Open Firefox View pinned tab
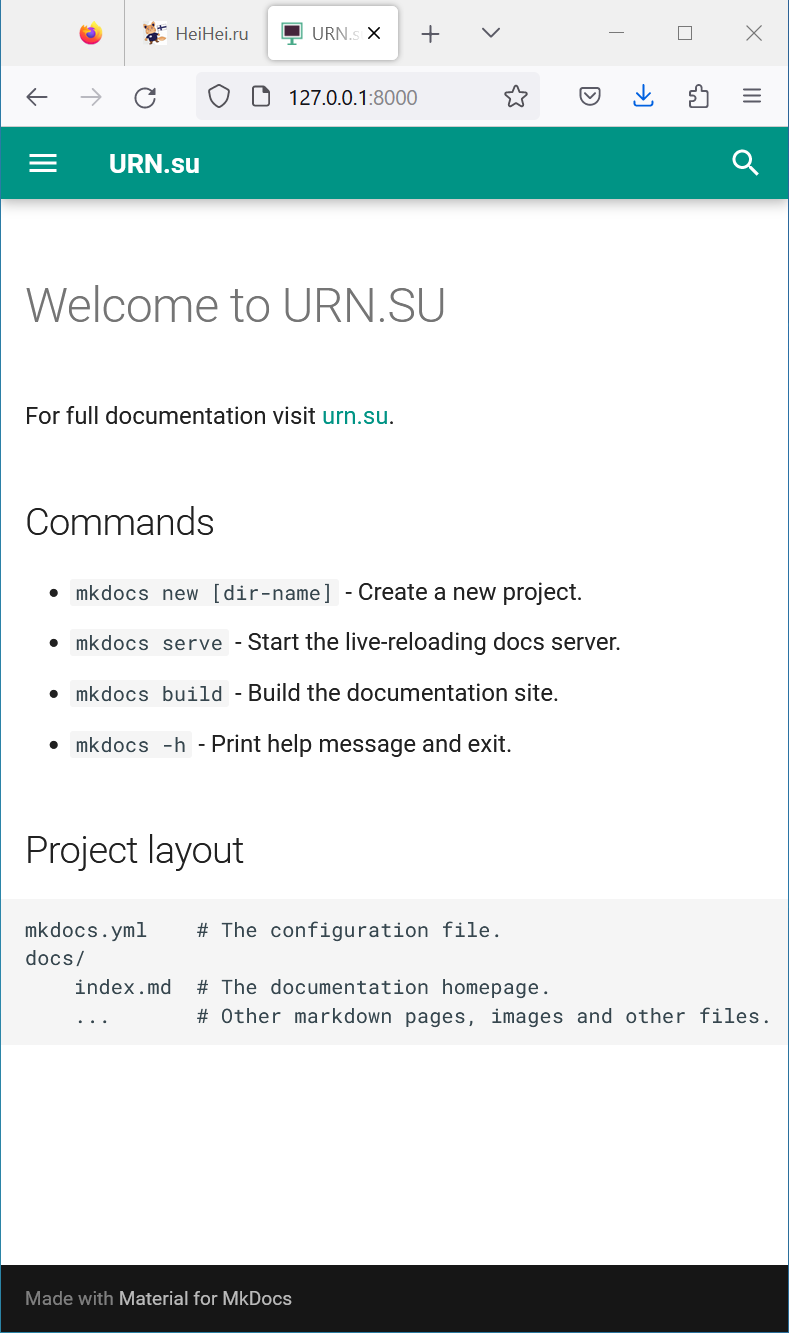789x1333 pixels. point(91,33)
